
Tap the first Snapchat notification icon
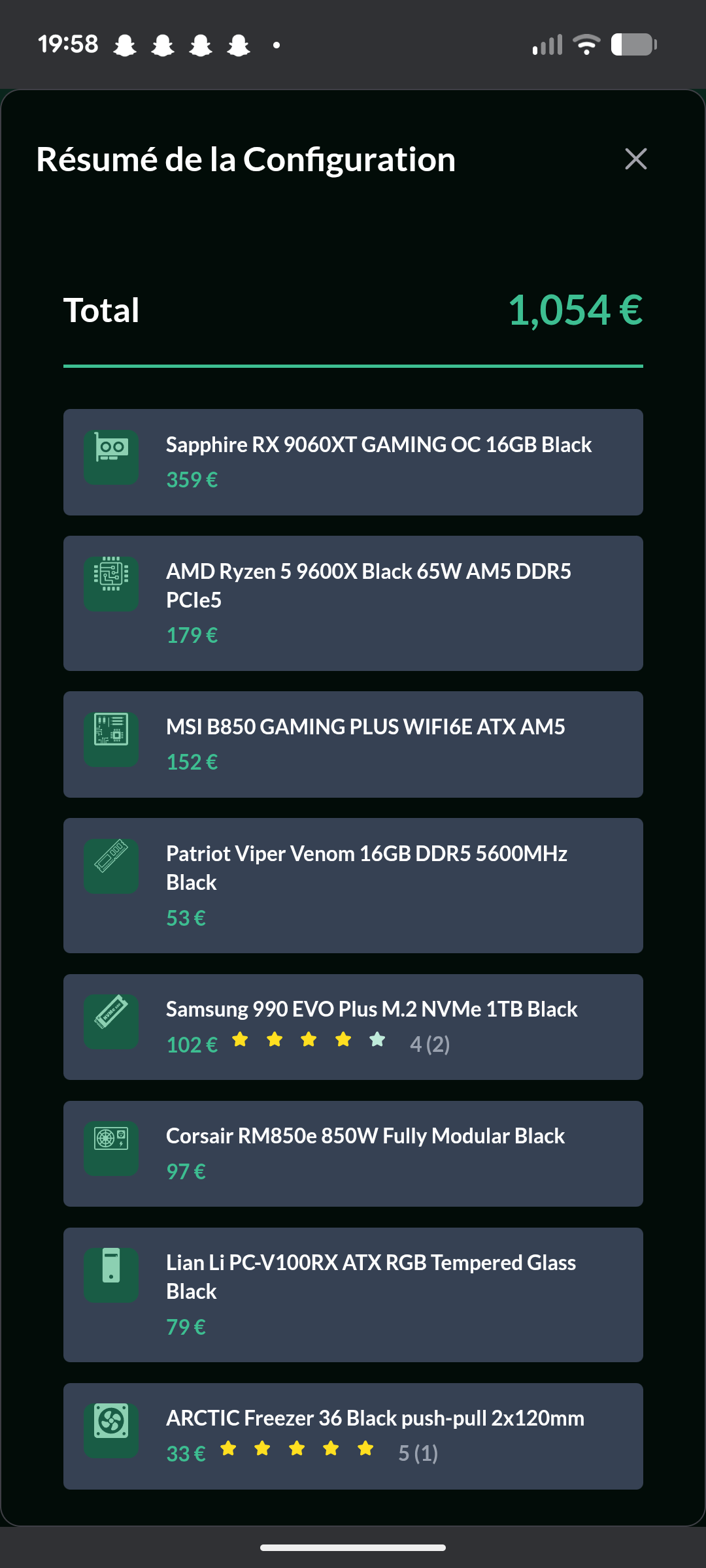tap(125, 45)
